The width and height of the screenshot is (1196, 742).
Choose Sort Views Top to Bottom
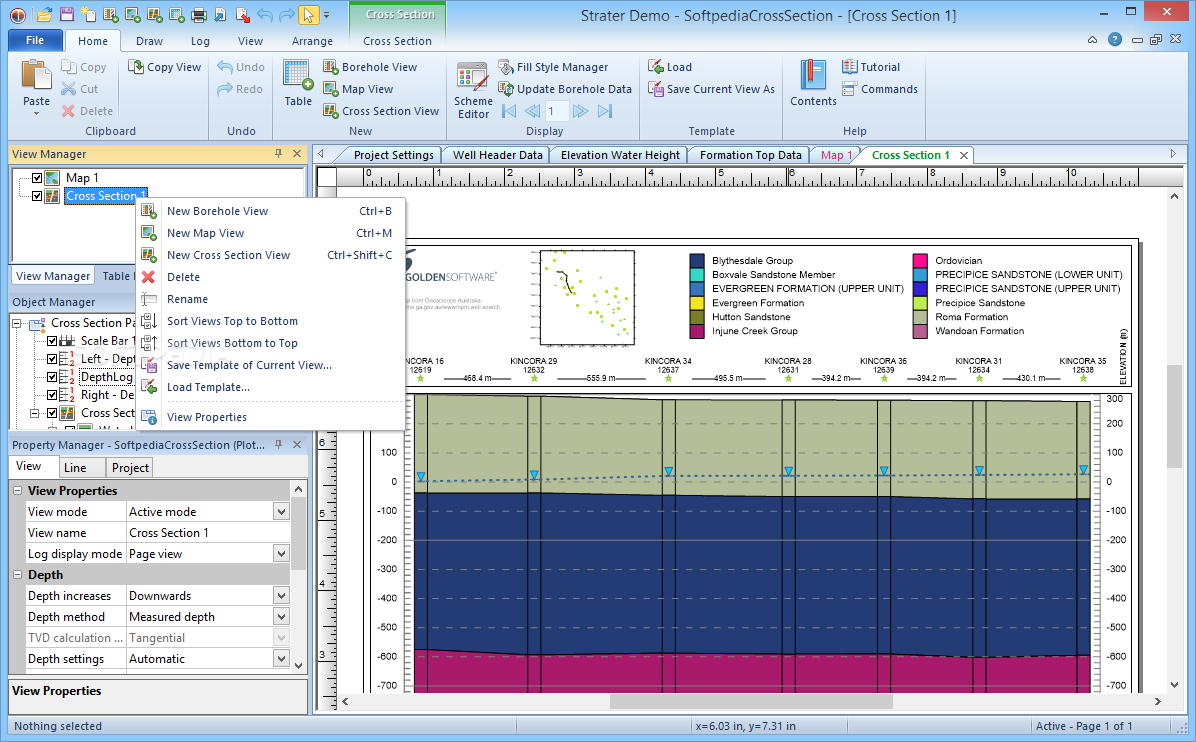271,321
